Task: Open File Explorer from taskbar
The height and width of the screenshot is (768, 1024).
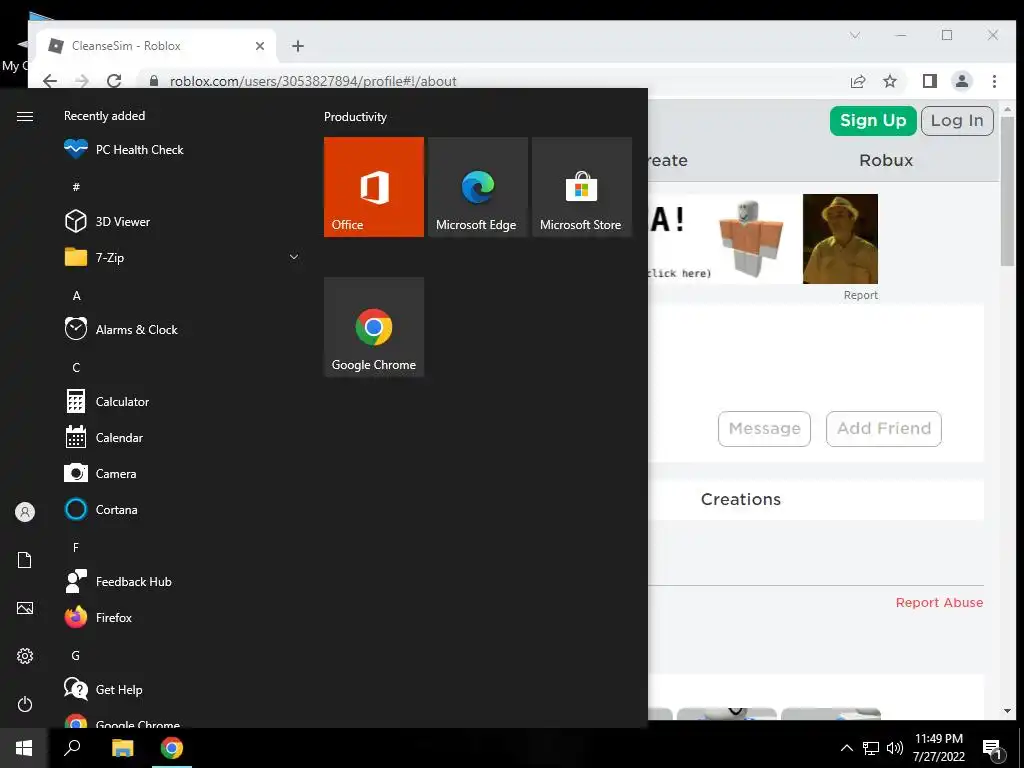Action: 122,748
